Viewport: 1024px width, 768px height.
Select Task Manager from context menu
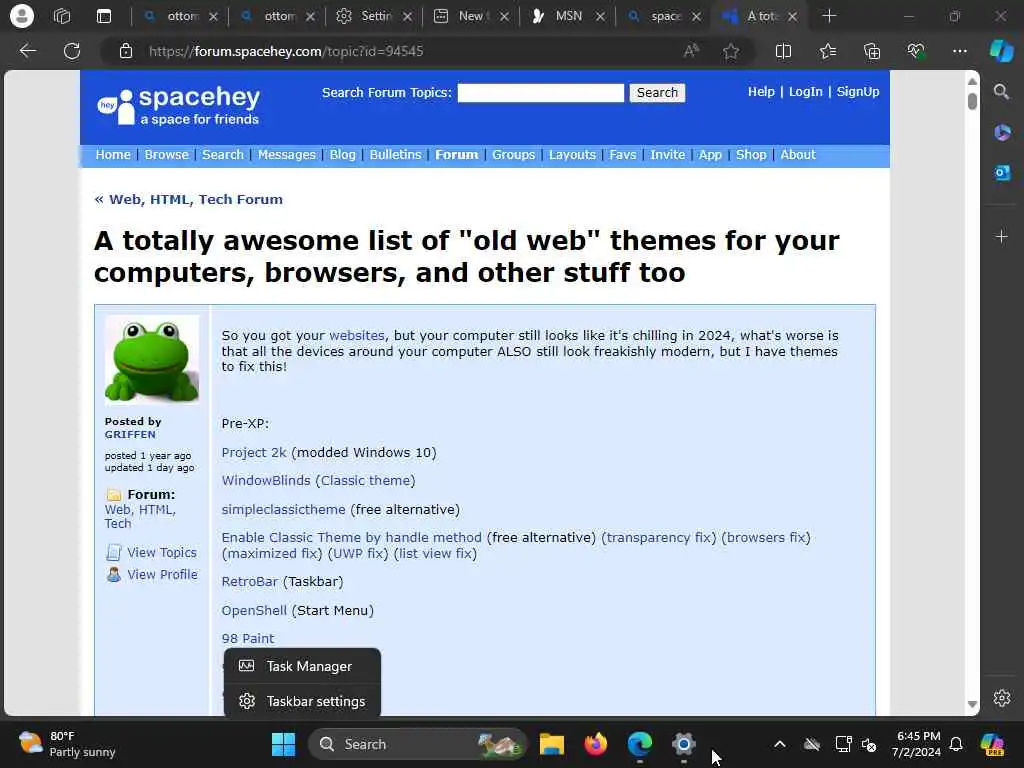(x=302, y=666)
